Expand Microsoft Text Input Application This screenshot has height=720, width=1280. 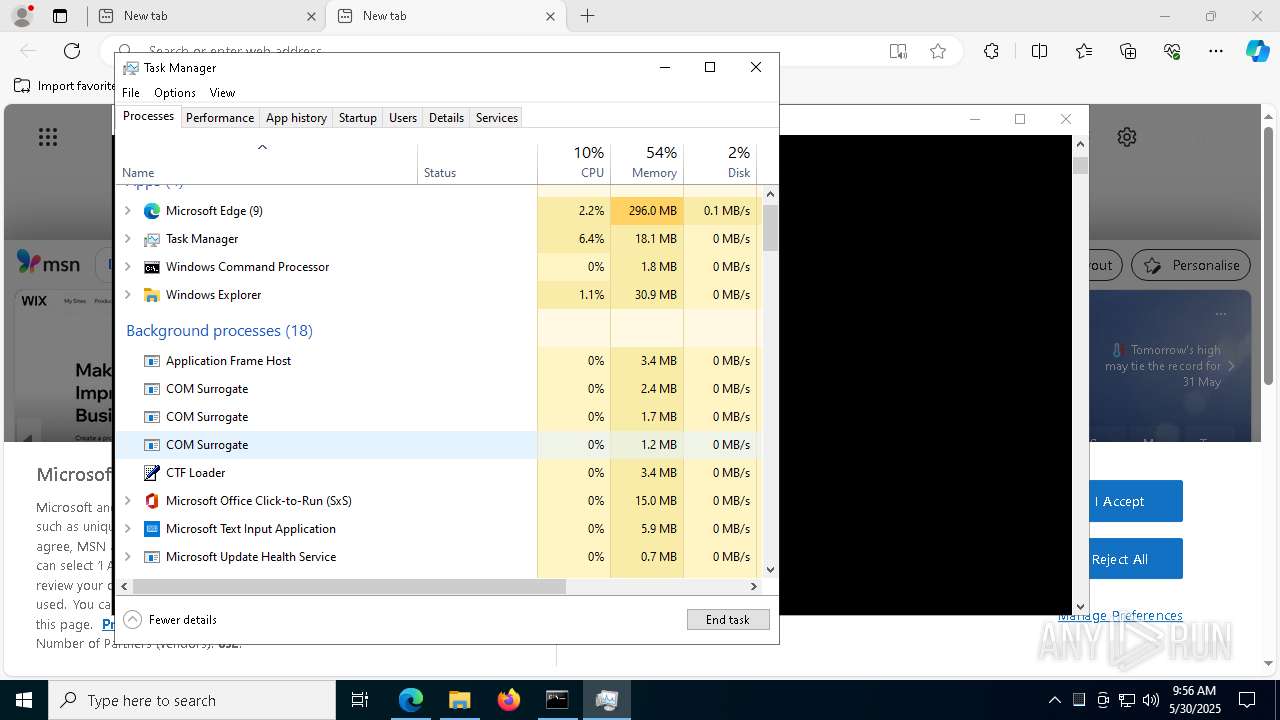pyautogui.click(x=127, y=529)
